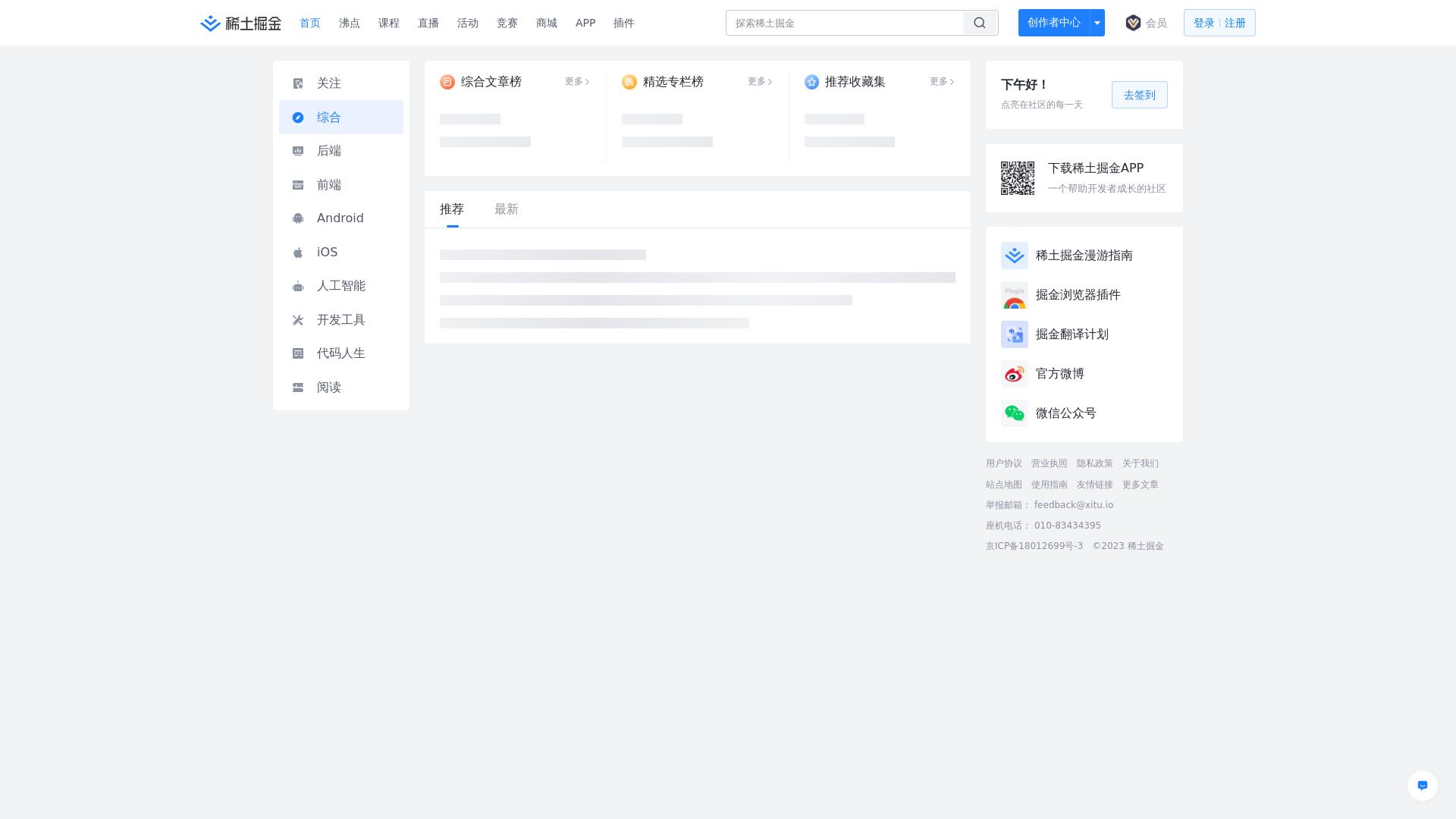Image resolution: width=1456 pixels, height=819 pixels.
Task: Click the Chrome plugin icon
Action: coord(1015,295)
